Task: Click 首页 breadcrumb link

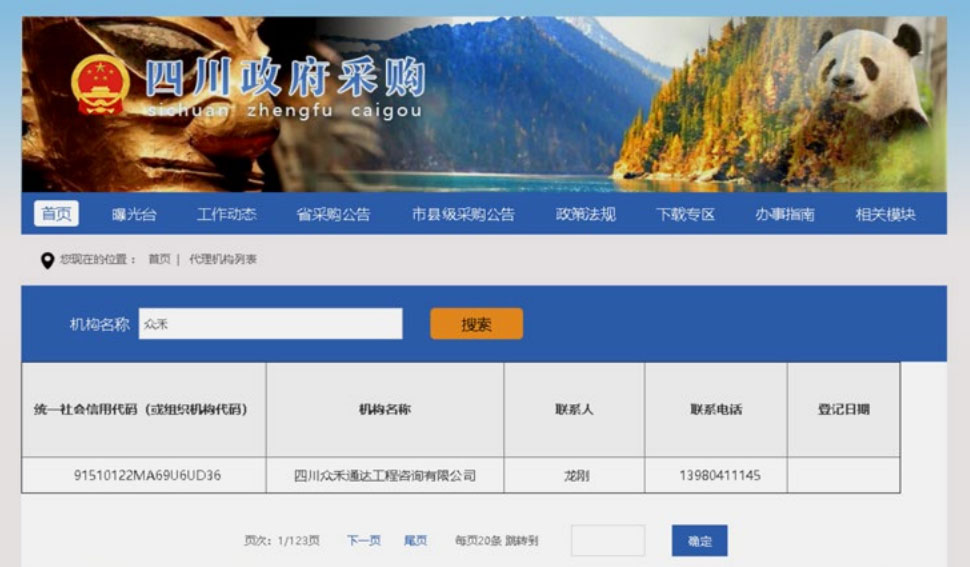Action: point(159,259)
